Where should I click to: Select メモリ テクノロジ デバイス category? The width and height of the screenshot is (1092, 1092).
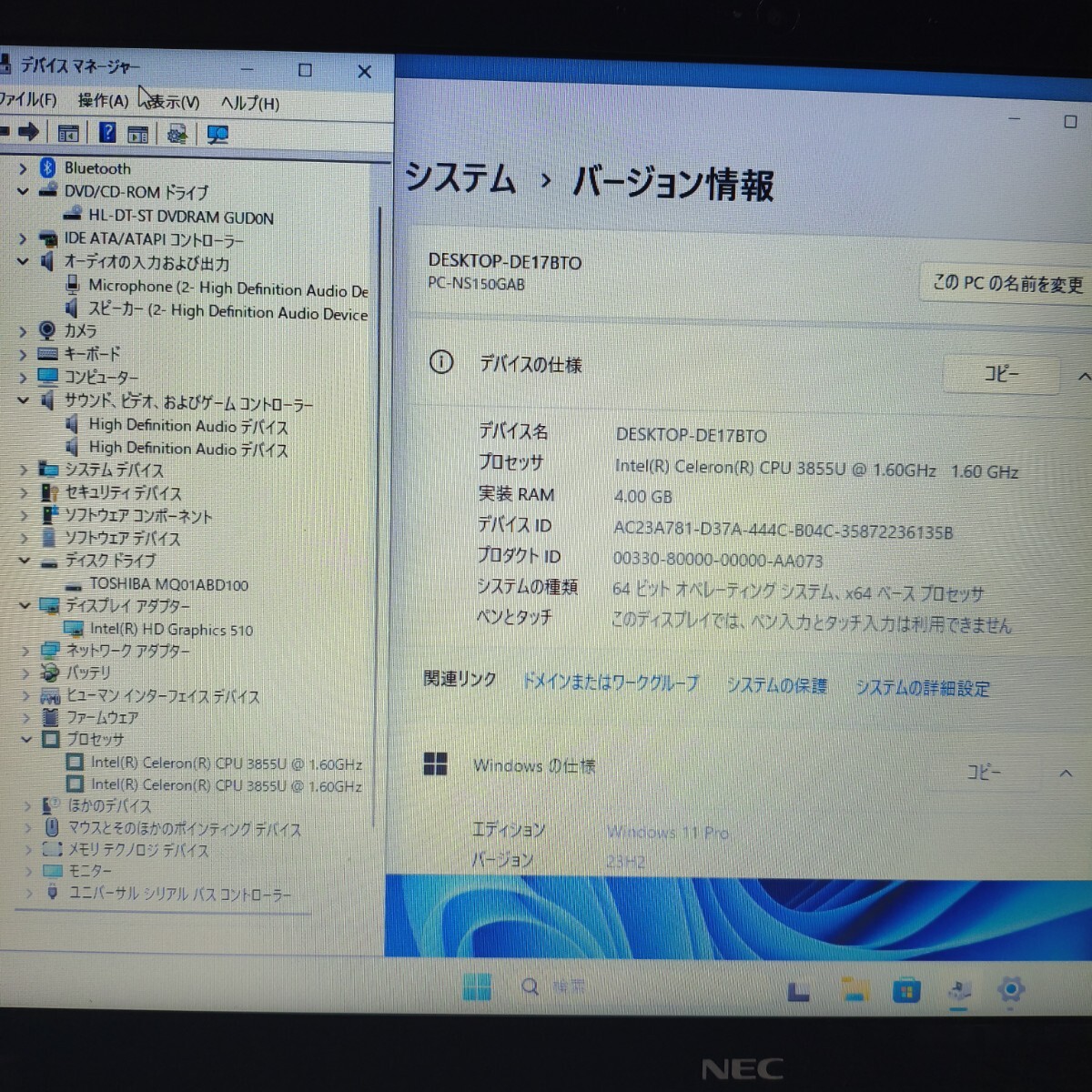click(137, 850)
